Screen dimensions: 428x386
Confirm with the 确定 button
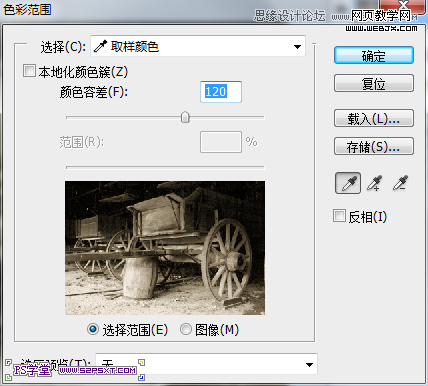pos(374,55)
